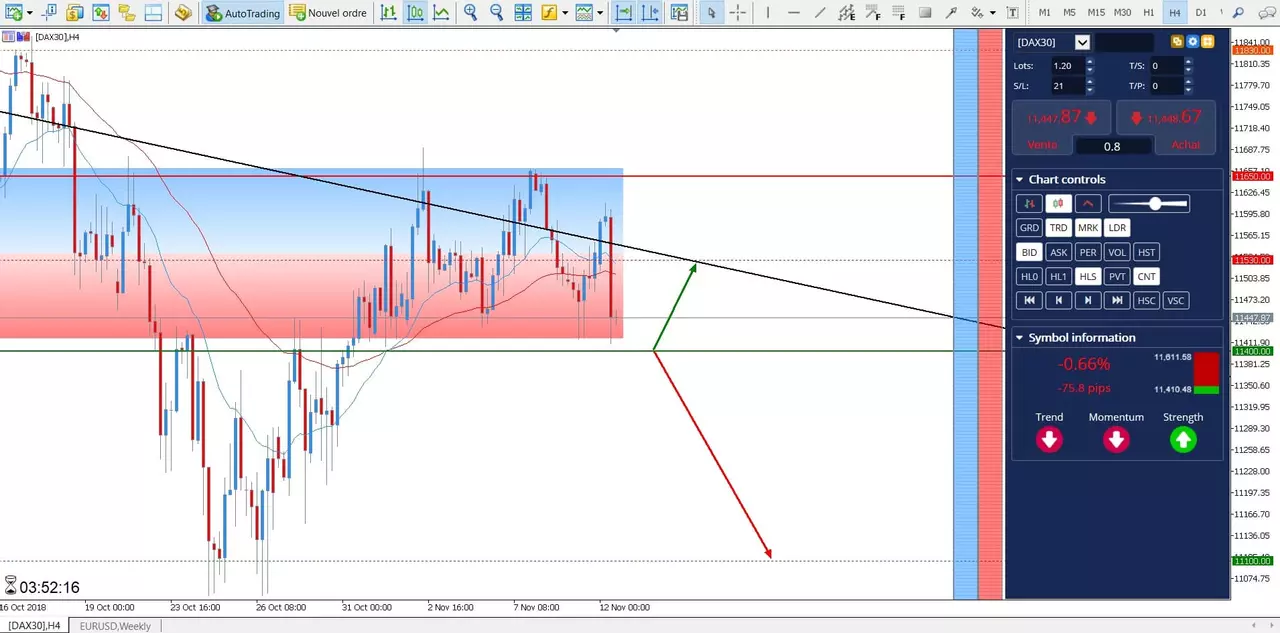The image size is (1280, 633).
Task: Zoom out of the chart
Action: tap(496, 13)
